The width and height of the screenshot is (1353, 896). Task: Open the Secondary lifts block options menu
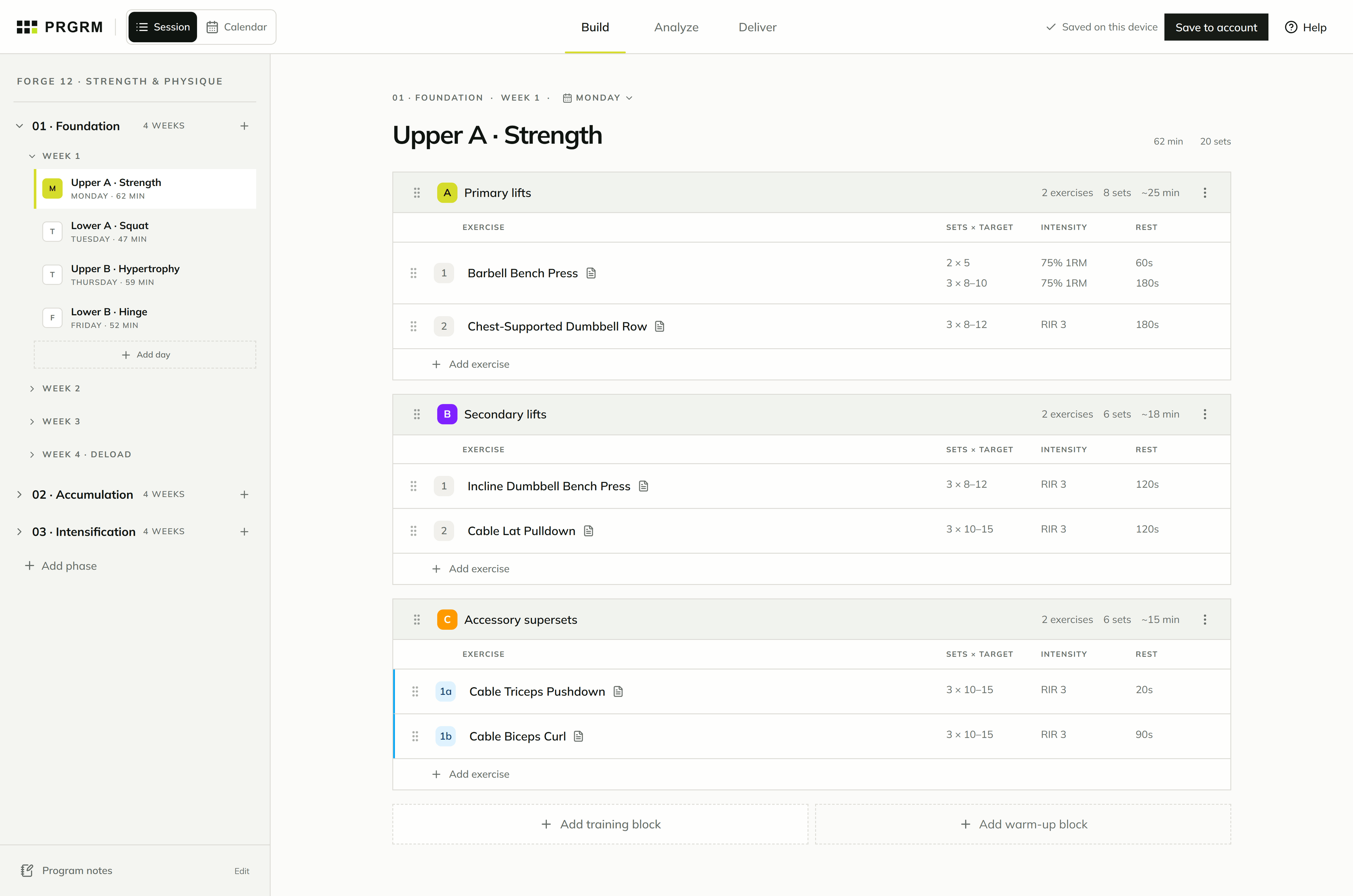(1205, 414)
